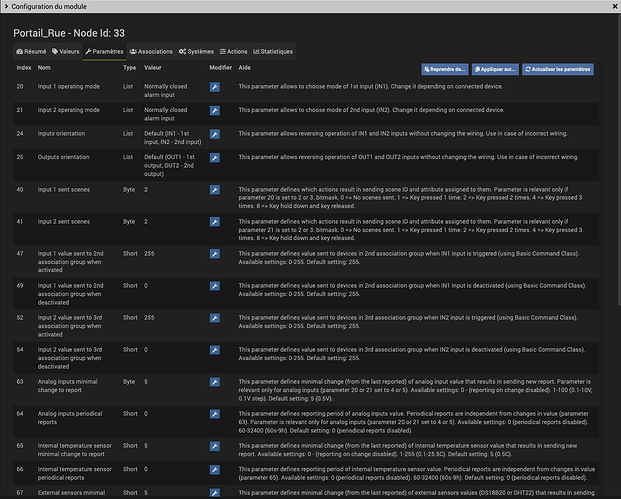This screenshot has width=621, height=499.
Task: Click the wrench for parameter 66
Action: [215, 468]
